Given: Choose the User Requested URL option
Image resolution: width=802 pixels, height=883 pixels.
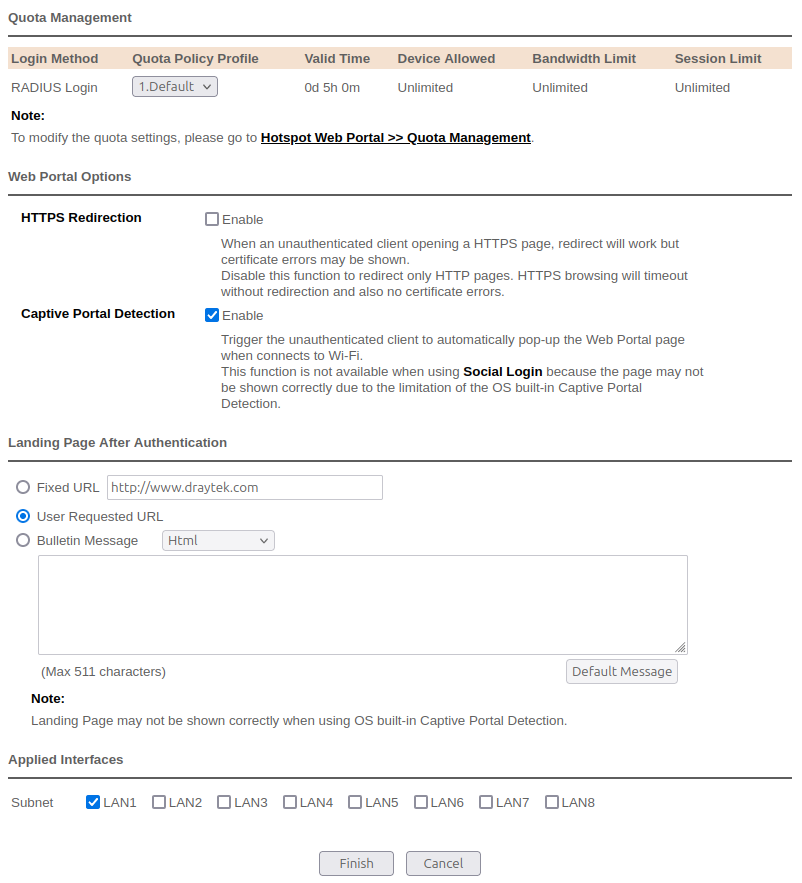Looking at the screenshot, I should click(x=23, y=517).
